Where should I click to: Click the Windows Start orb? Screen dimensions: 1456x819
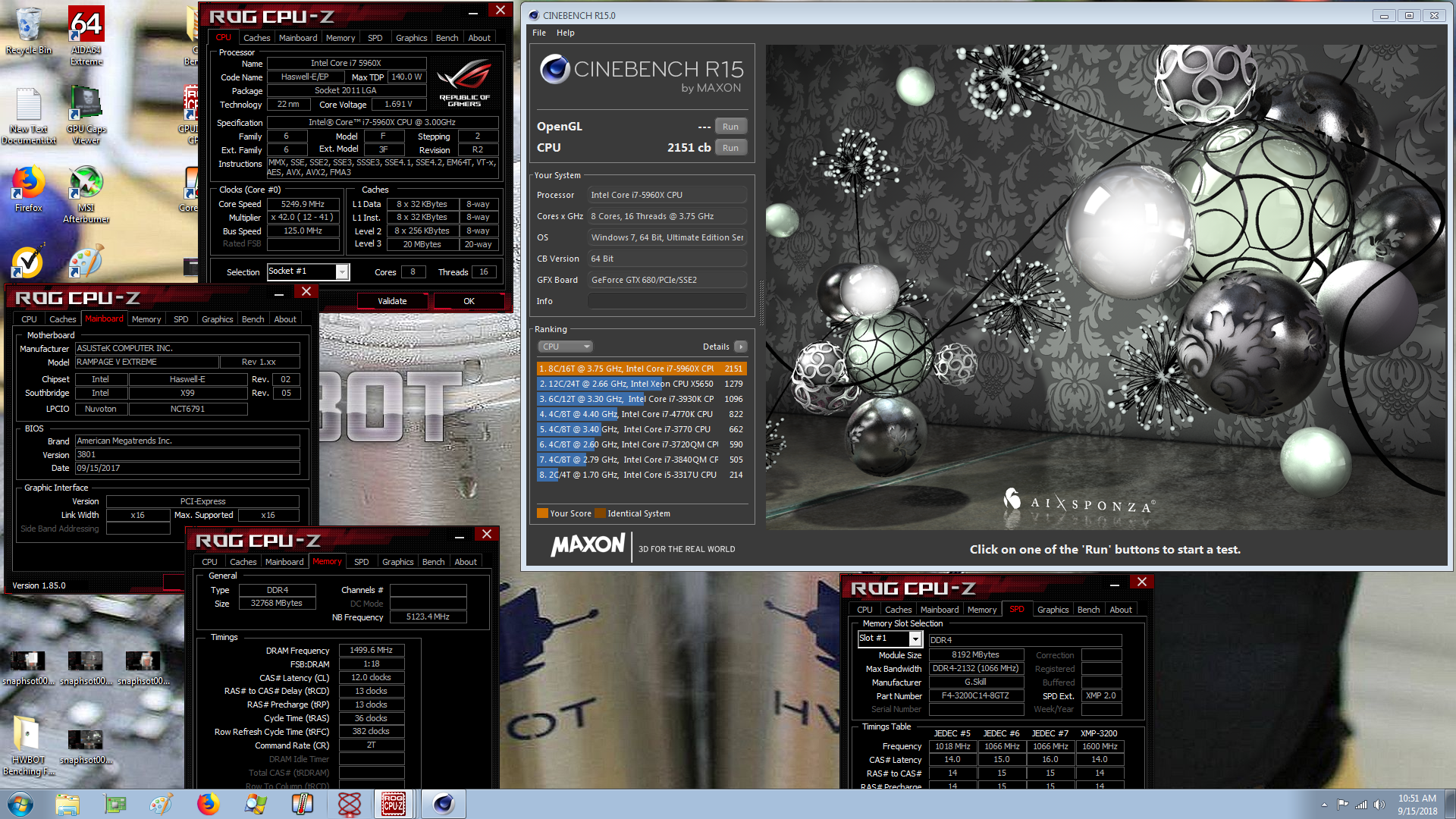[x=20, y=804]
